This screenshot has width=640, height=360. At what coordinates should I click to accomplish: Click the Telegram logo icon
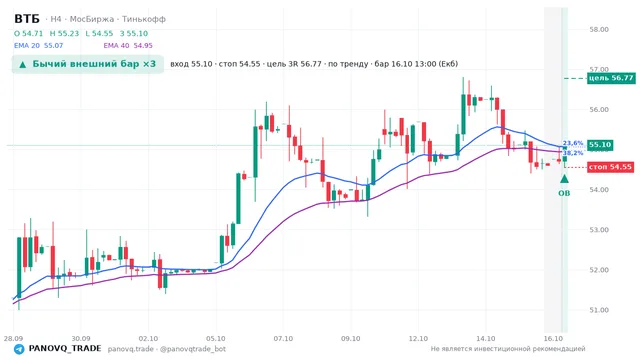[19, 349]
